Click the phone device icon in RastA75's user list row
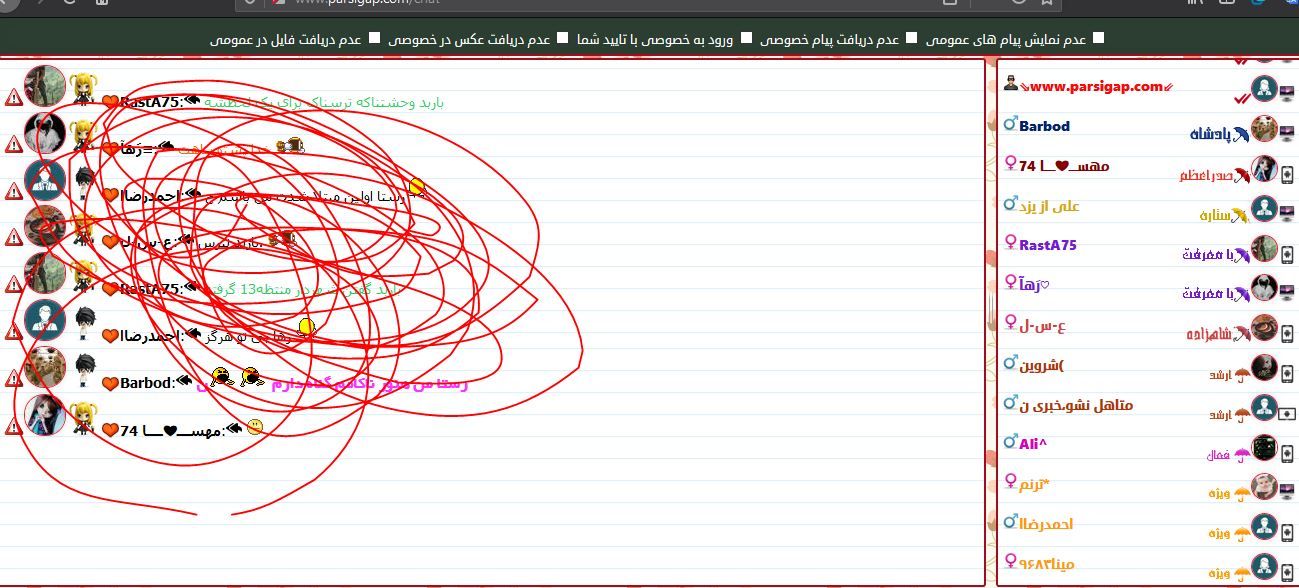 1287,250
